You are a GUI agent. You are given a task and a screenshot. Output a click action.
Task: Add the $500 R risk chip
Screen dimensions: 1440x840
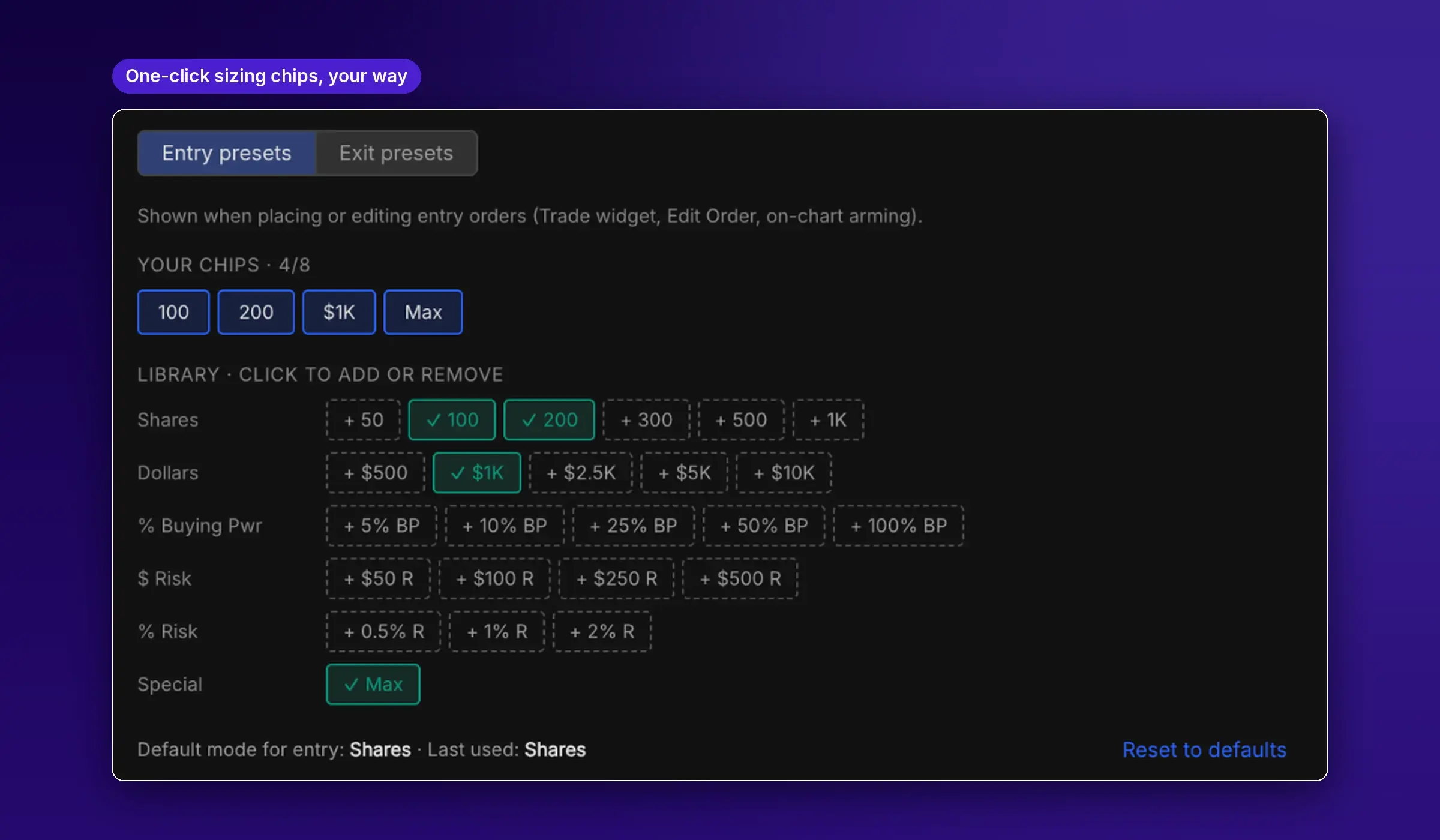tap(740, 578)
